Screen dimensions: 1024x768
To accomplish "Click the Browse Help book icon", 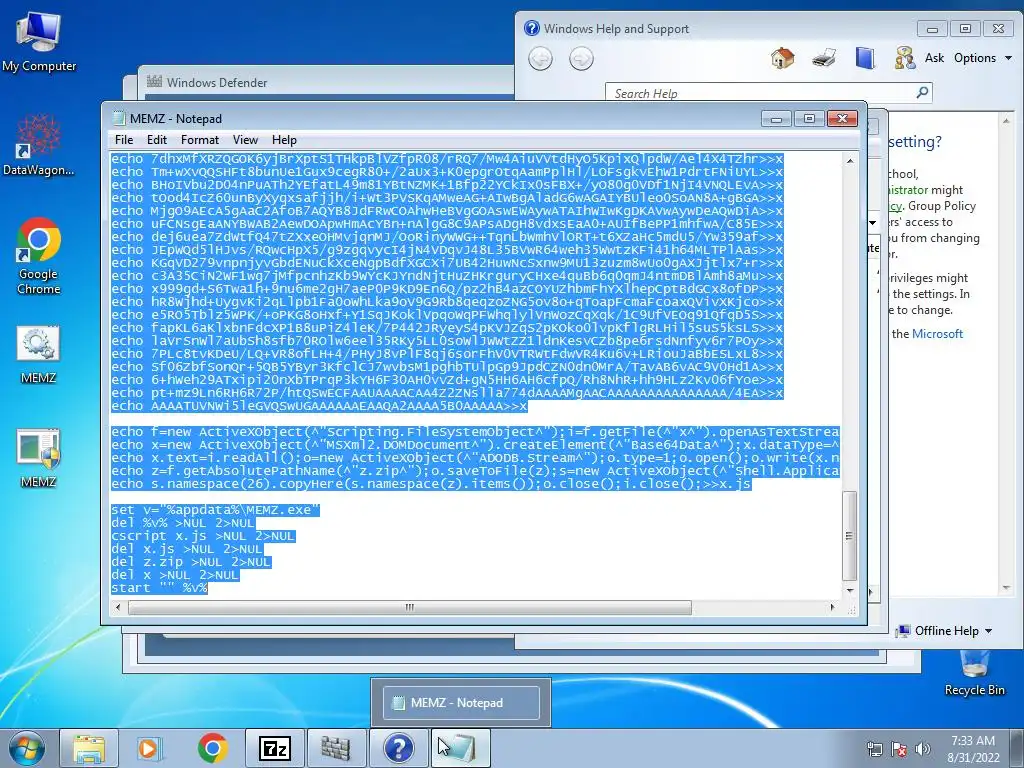I will point(865,58).
